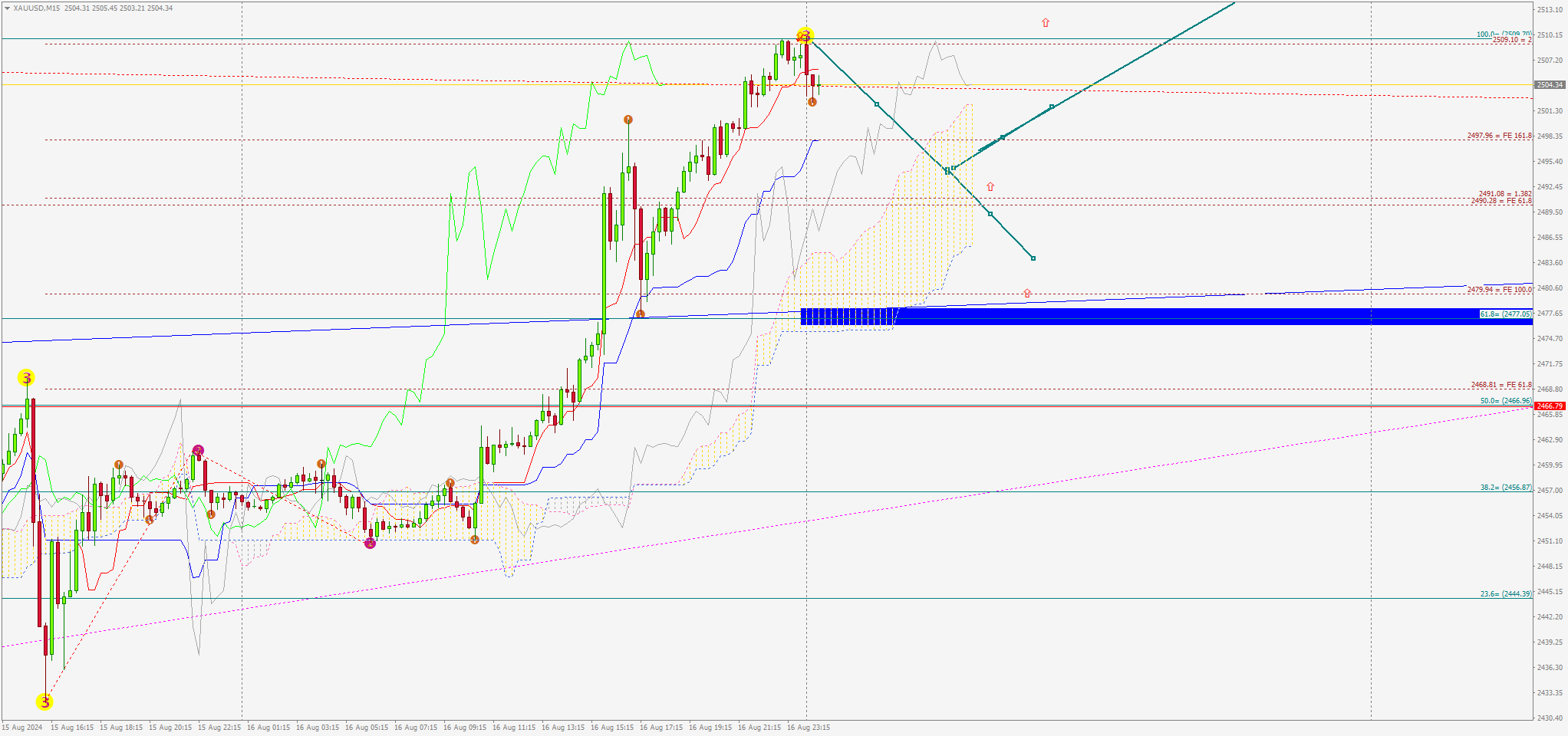1568x736 pixels.
Task: Select the 50.0 Fibonacci level label
Action: [1505, 401]
